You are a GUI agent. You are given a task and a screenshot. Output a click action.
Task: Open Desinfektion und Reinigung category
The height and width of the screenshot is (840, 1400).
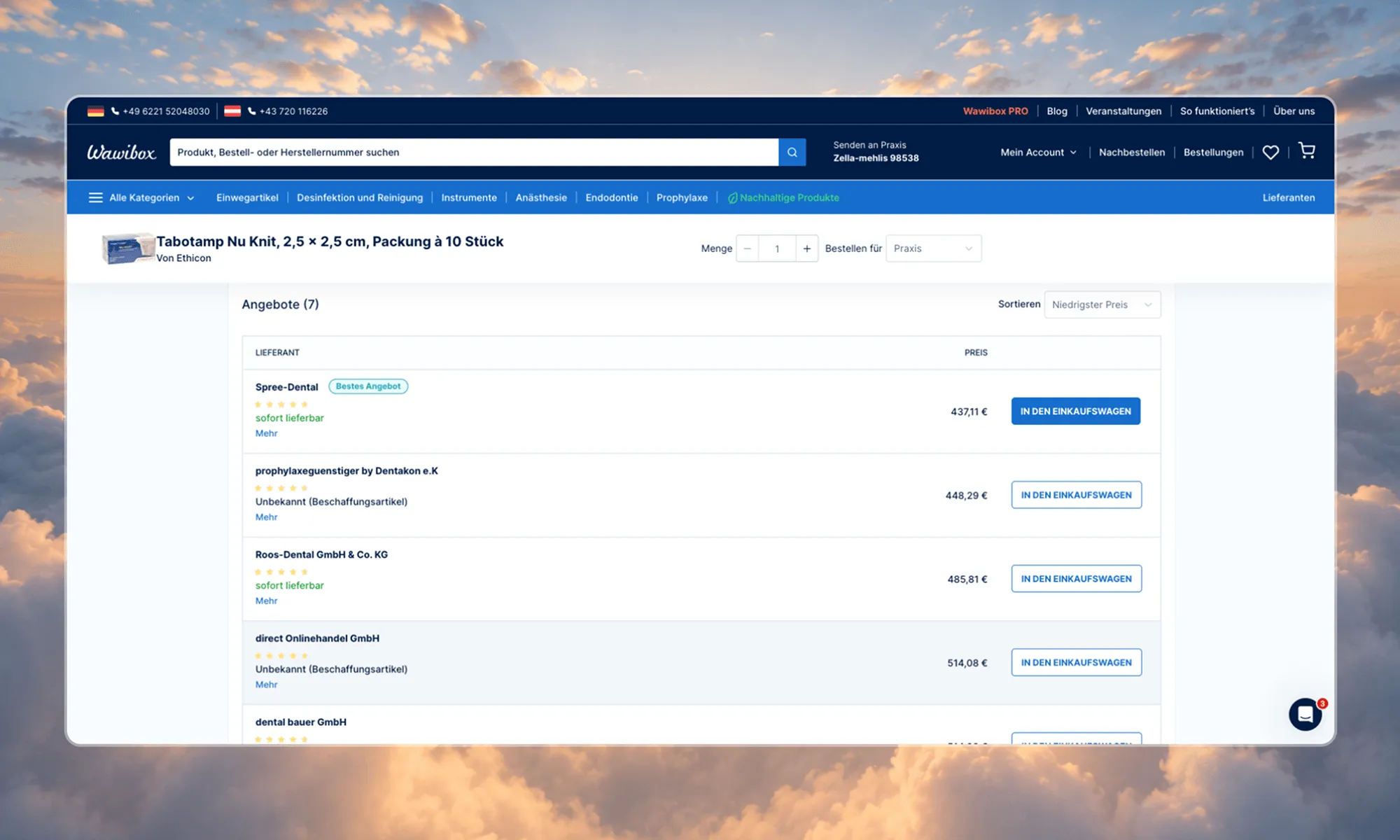pyautogui.click(x=360, y=197)
